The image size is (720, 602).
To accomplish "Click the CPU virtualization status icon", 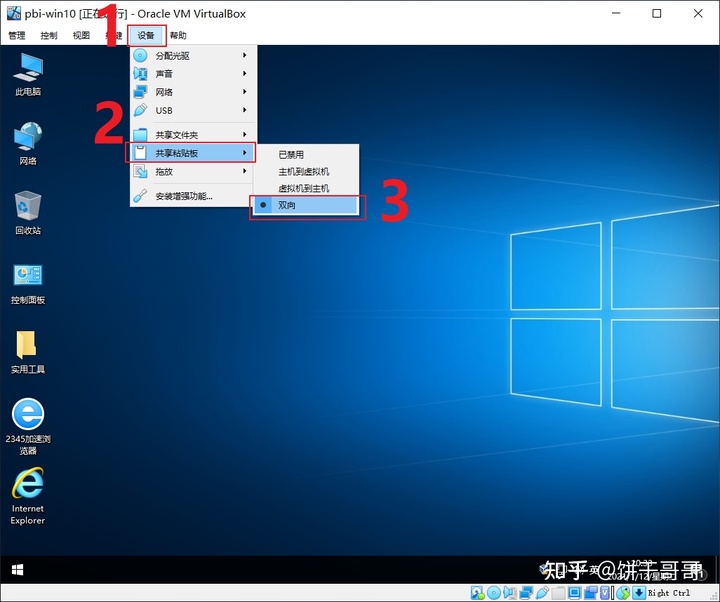I will coord(605,593).
